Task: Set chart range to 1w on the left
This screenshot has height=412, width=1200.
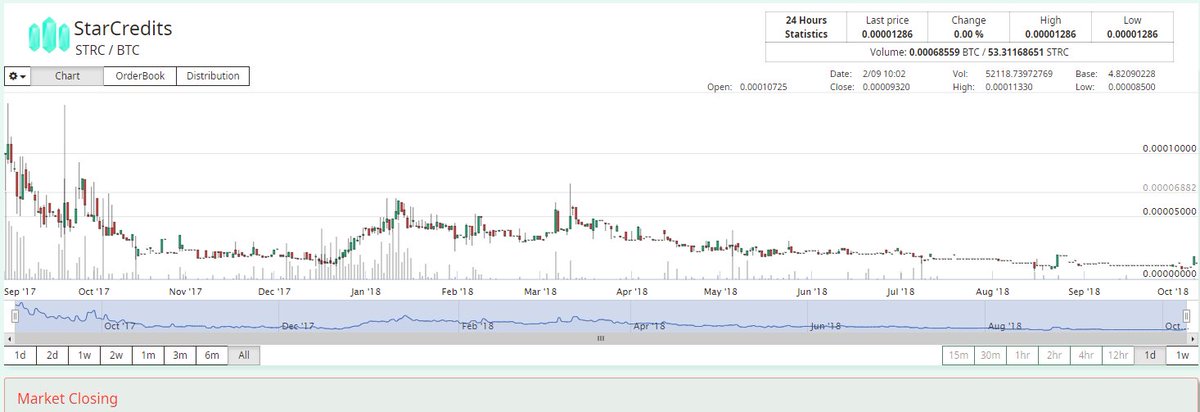Action: tap(84, 355)
